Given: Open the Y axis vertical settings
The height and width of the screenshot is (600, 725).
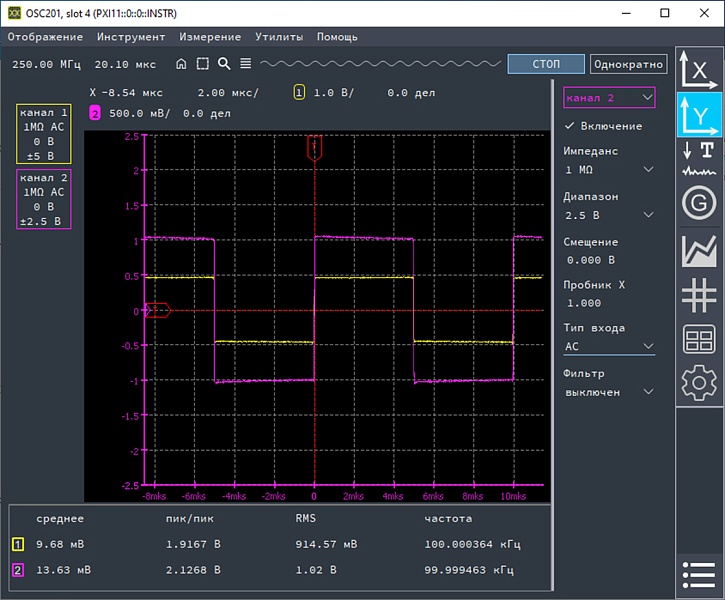Looking at the screenshot, I should (699, 115).
